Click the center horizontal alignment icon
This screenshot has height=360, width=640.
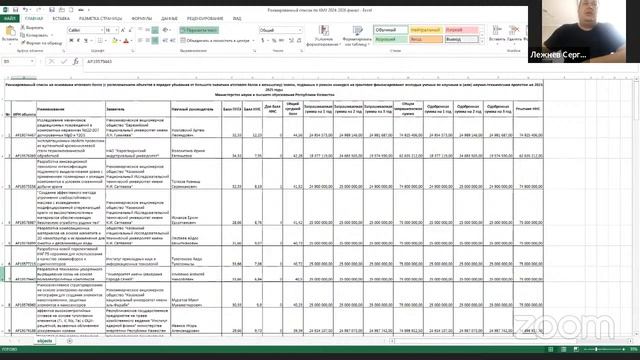tap(147, 40)
